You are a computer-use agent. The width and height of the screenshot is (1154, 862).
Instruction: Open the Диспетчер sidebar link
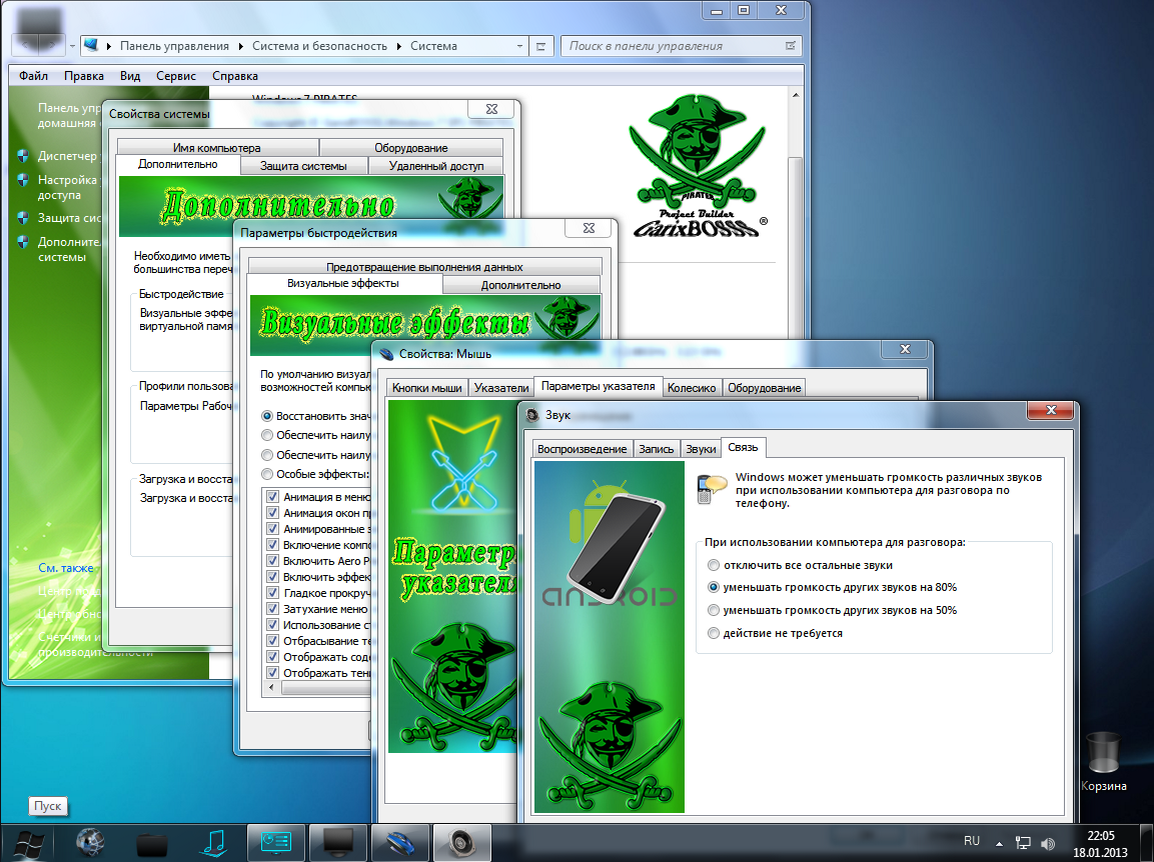[x=67, y=156]
